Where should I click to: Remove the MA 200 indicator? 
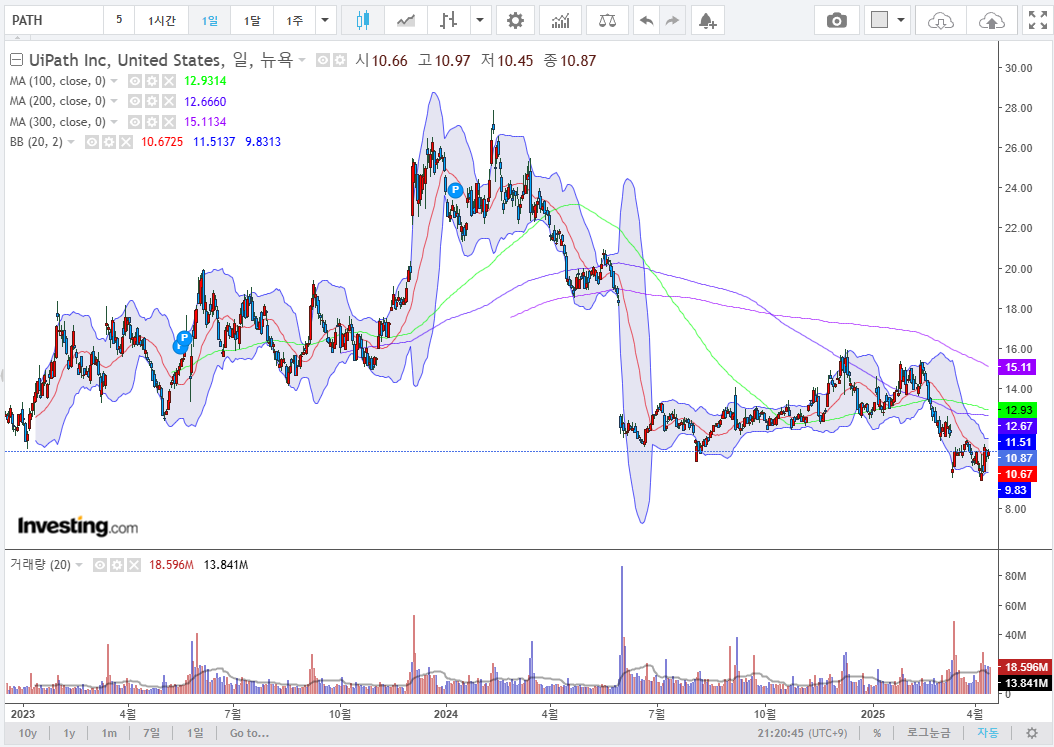pyautogui.click(x=169, y=102)
